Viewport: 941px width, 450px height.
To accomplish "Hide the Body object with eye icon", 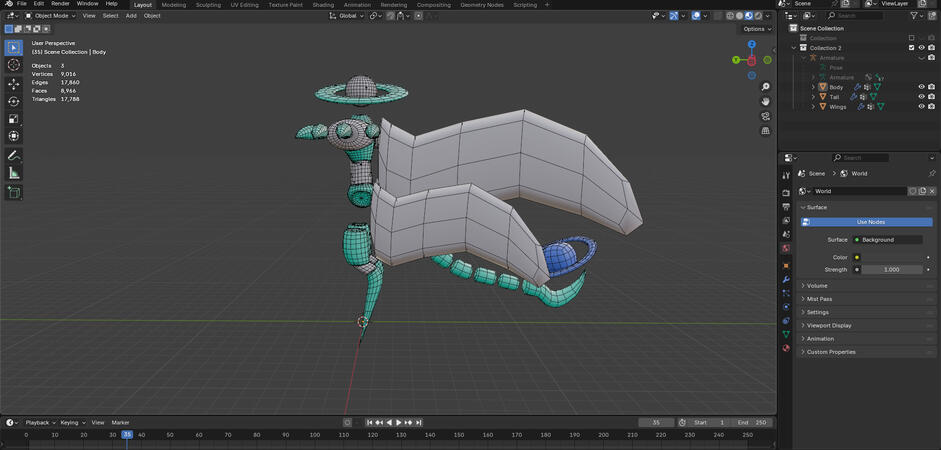I will point(921,87).
